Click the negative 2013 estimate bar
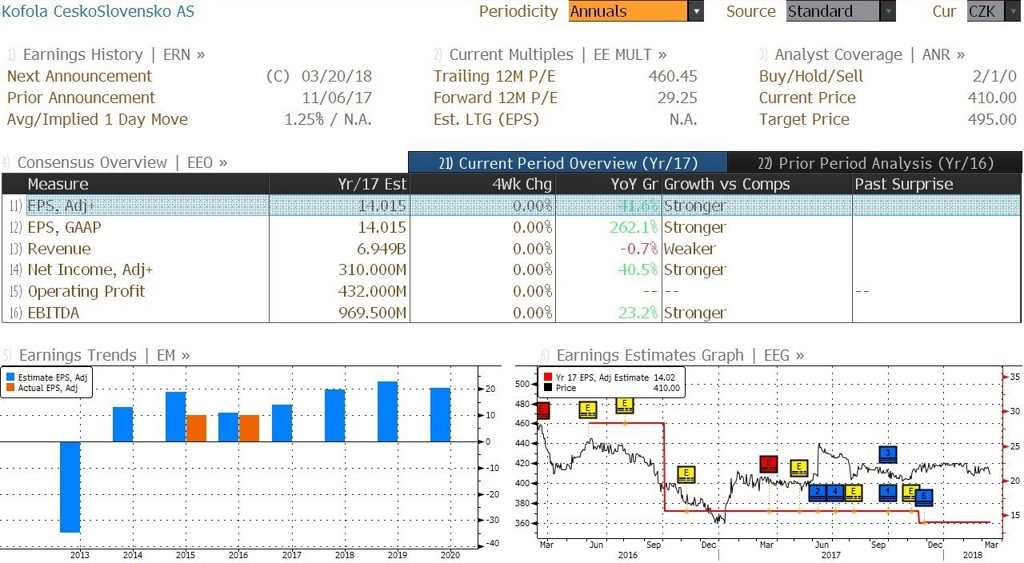Image resolution: width=1024 pixels, height=563 pixels. (x=70, y=487)
